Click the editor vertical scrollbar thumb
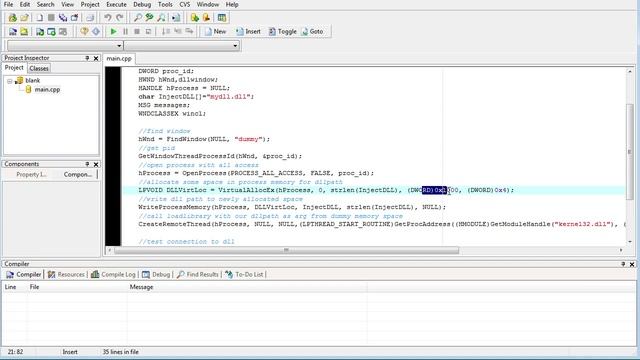640x360 pixels. [629, 151]
